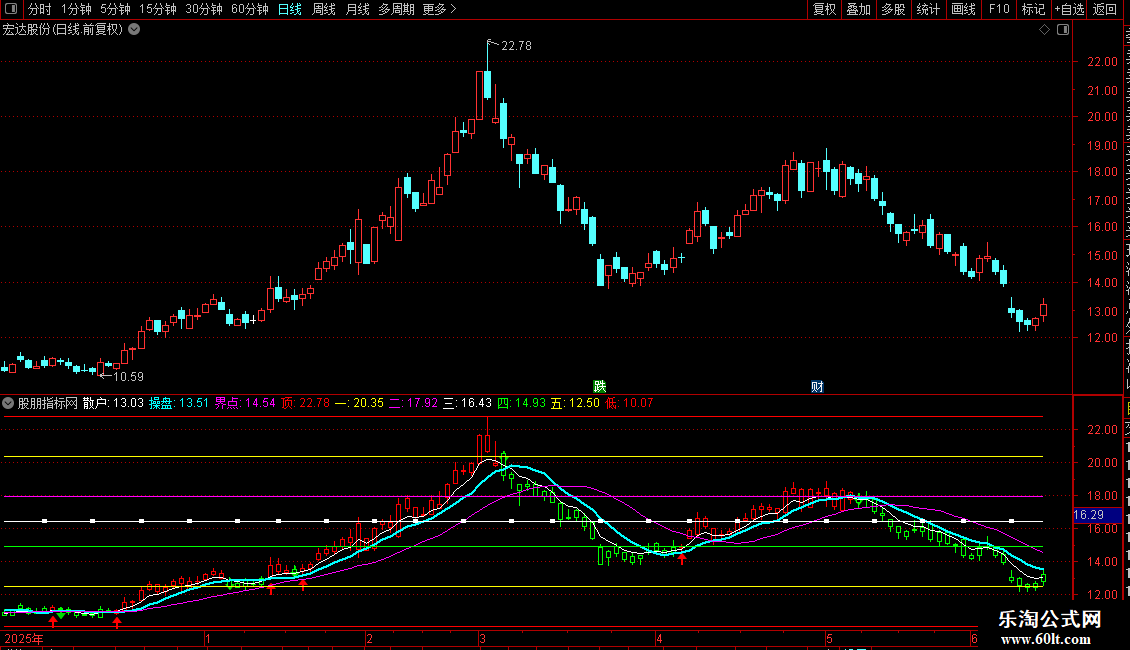Switch to 周线 weekly chart
Viewport: 1130px width, 650px height.
324,9
